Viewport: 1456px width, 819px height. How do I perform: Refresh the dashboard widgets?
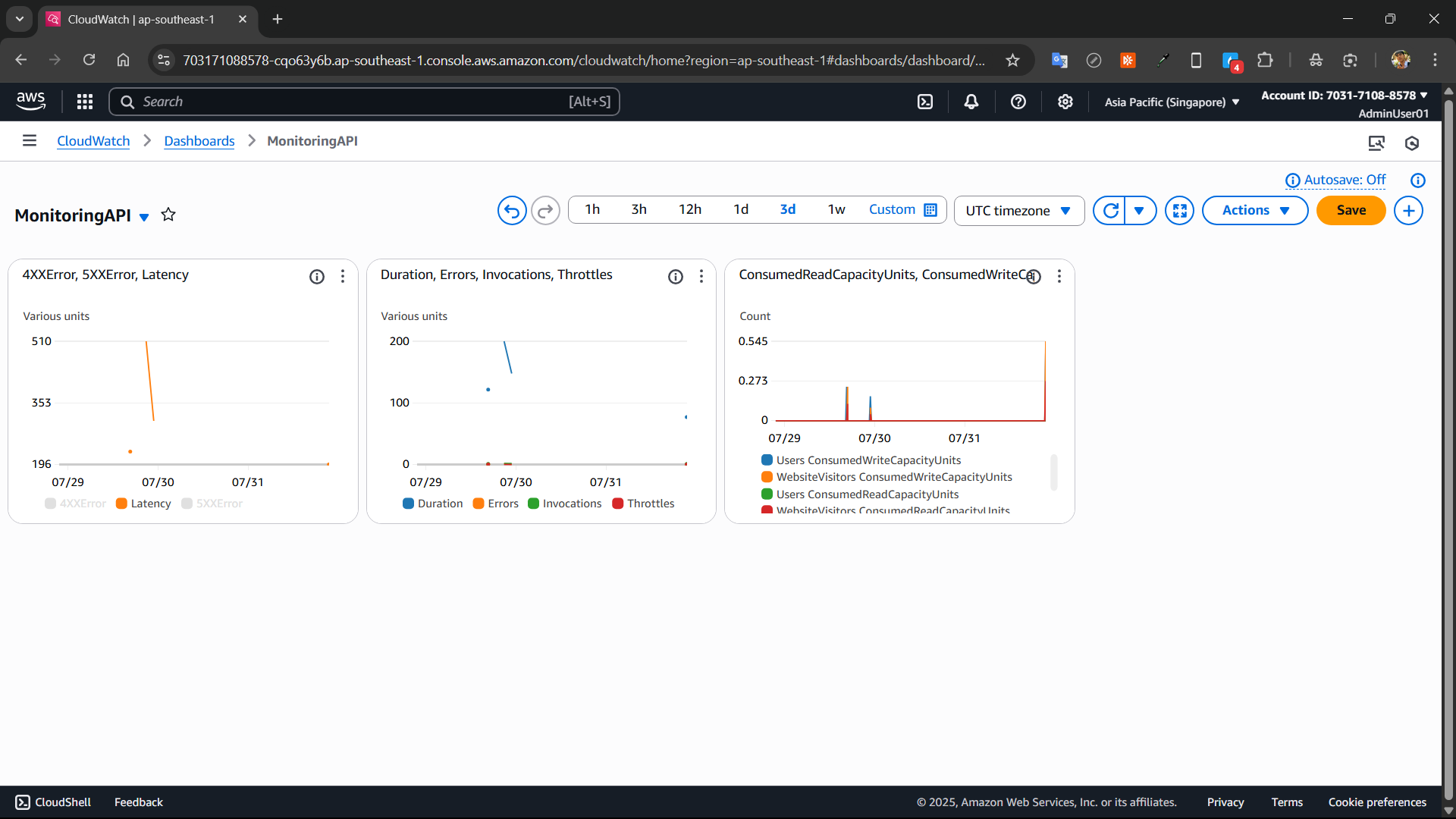coord(1110,211)
